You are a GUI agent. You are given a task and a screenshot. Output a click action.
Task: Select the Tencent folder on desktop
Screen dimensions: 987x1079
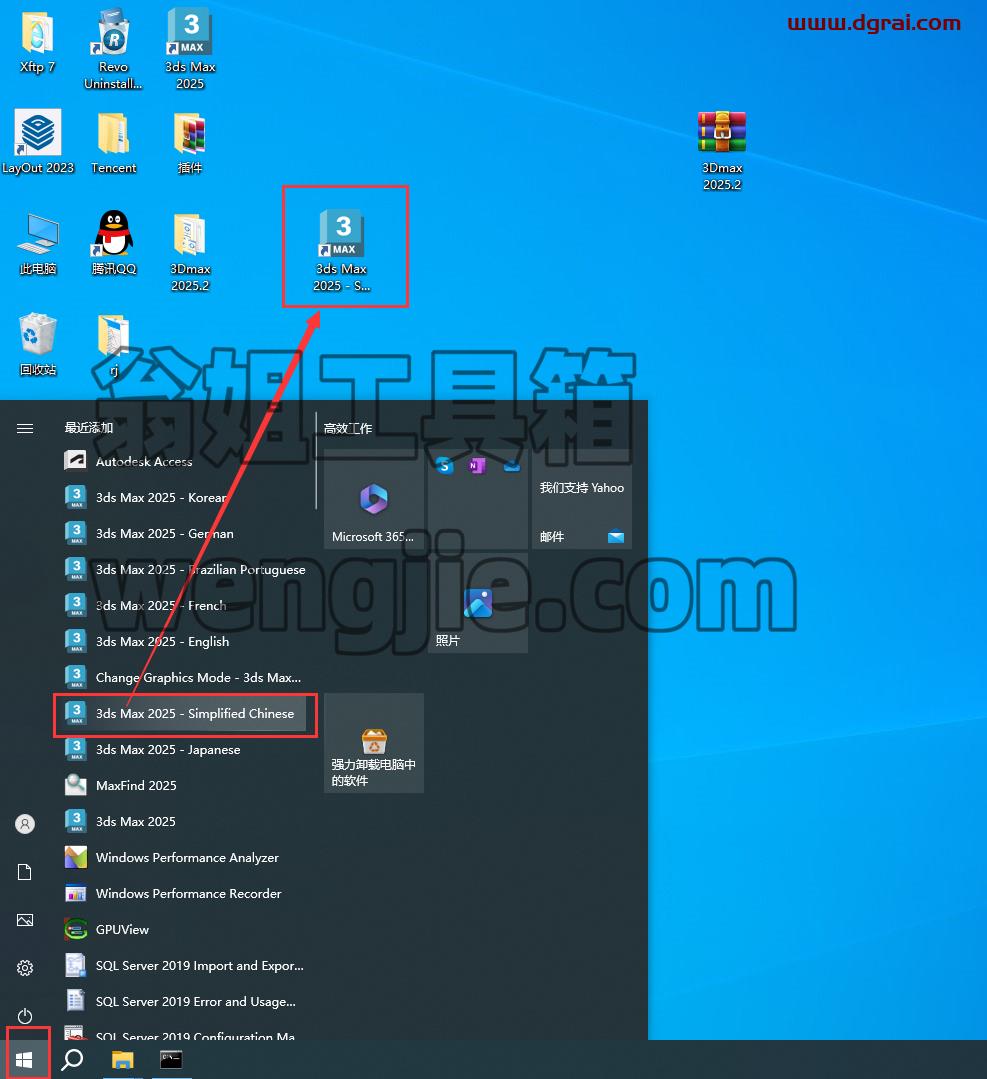[114, 143]
